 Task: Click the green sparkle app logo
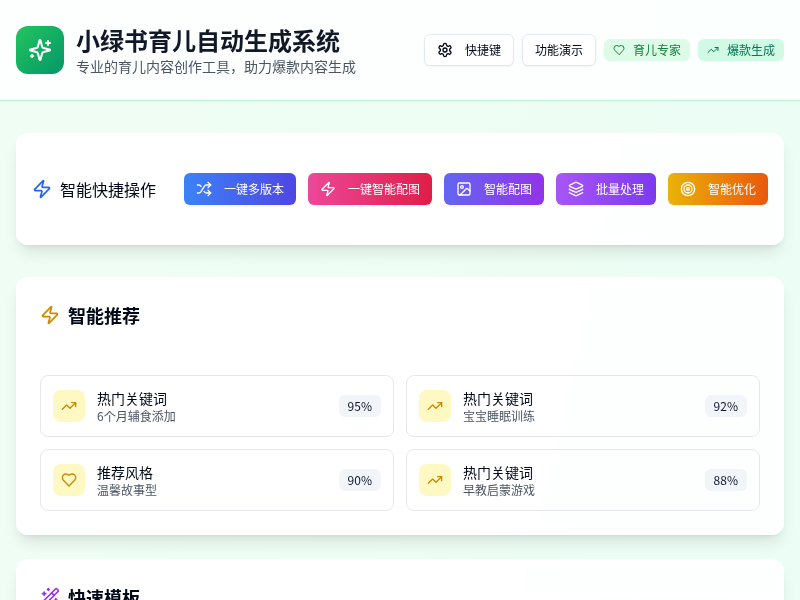pyautogui.click(x=40, y=50)
